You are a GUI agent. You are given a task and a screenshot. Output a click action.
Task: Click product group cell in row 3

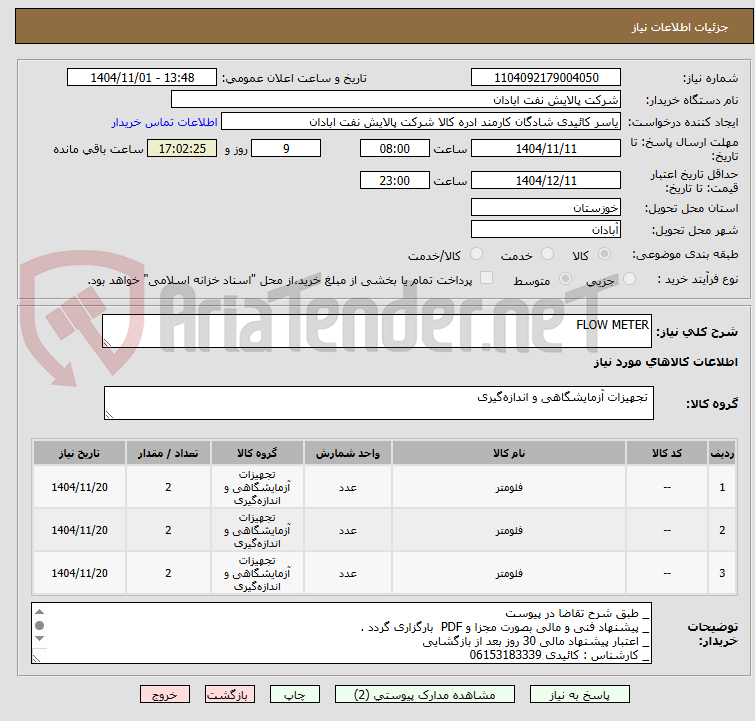pyautogui.click(x=257, y=573)
